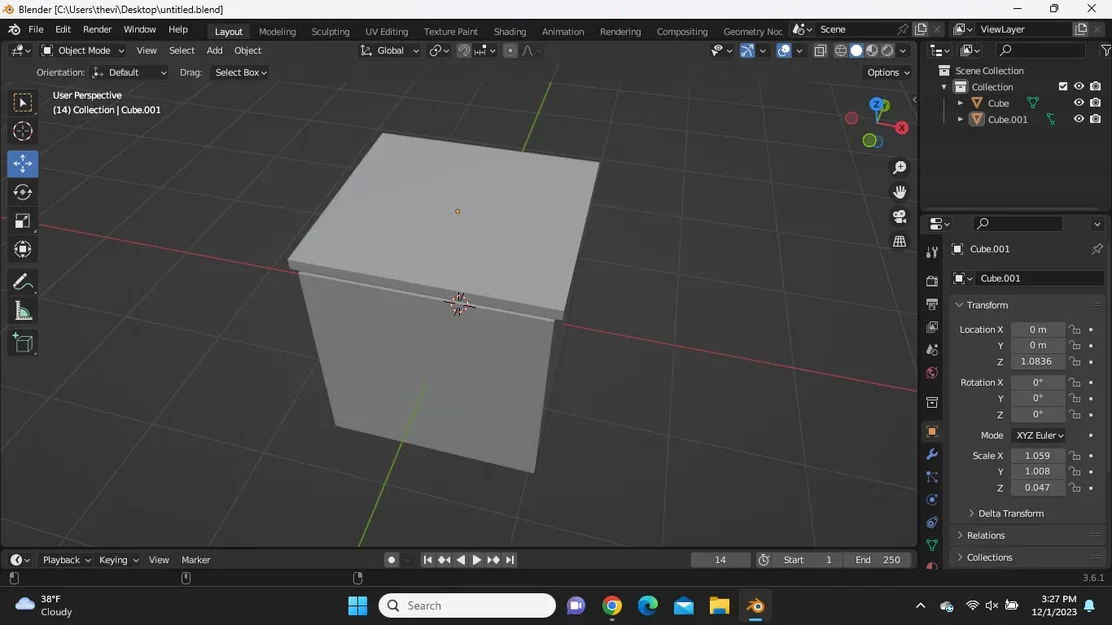
Task: Open the Object Constraints properties tab
Action: 932,523
